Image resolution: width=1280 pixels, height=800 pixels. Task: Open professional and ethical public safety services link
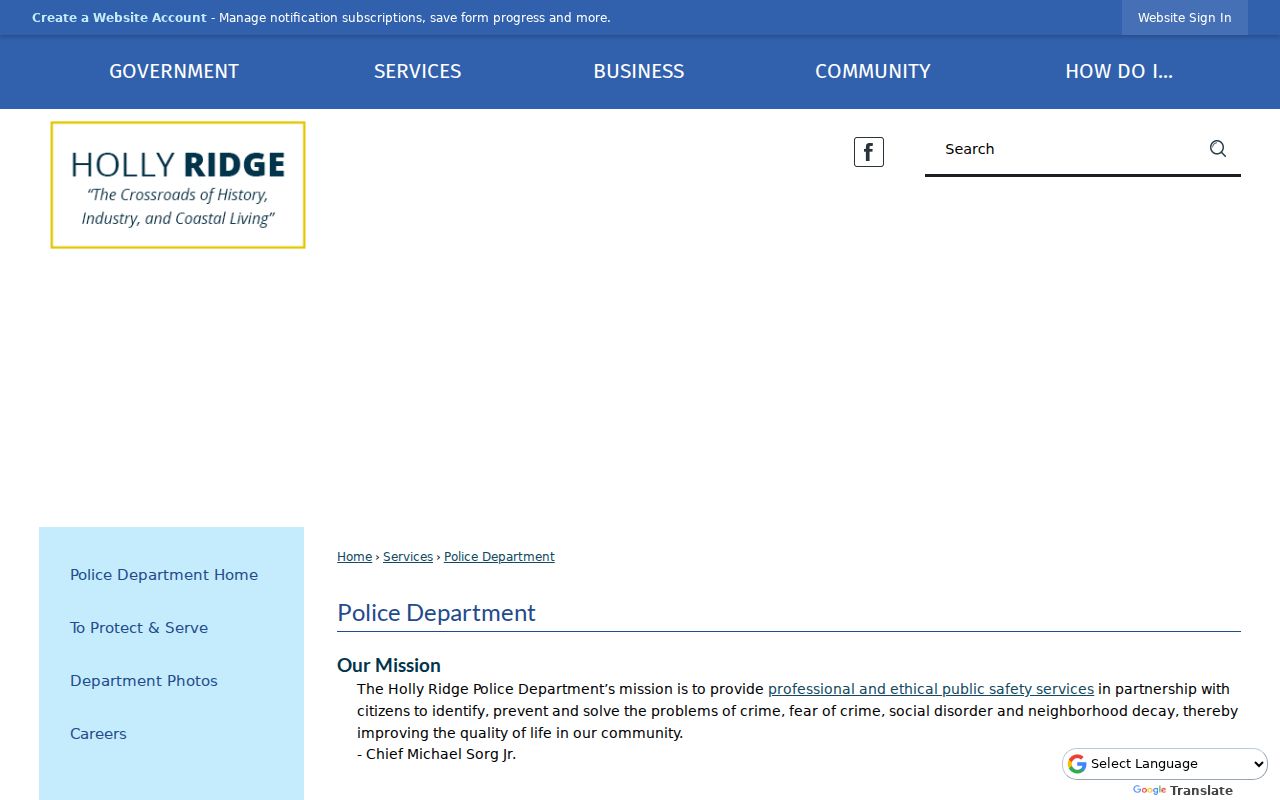tap(931, 689)
